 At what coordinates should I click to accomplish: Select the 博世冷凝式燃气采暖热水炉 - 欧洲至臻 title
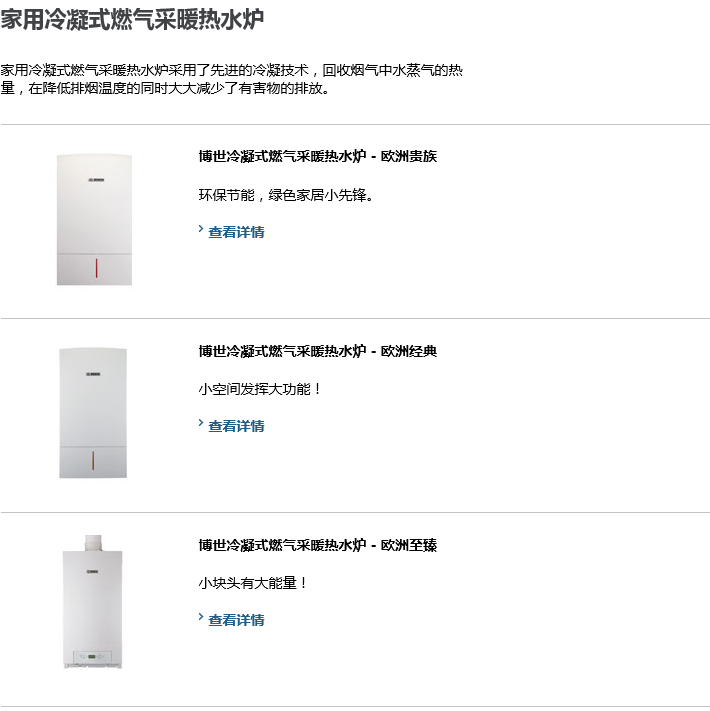(317, 545)
